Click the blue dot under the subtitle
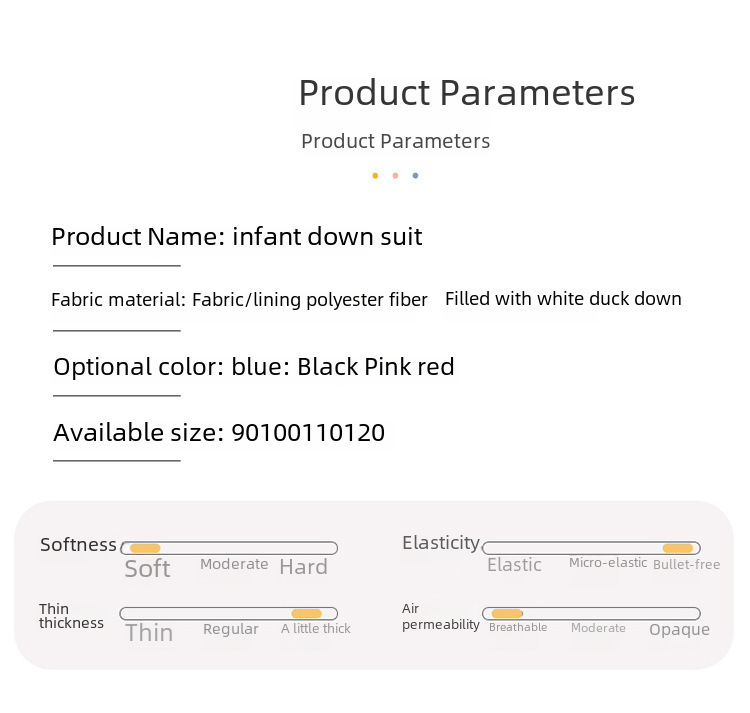The height and width of the screenshot is (713, 750). [x=415, y=176]
